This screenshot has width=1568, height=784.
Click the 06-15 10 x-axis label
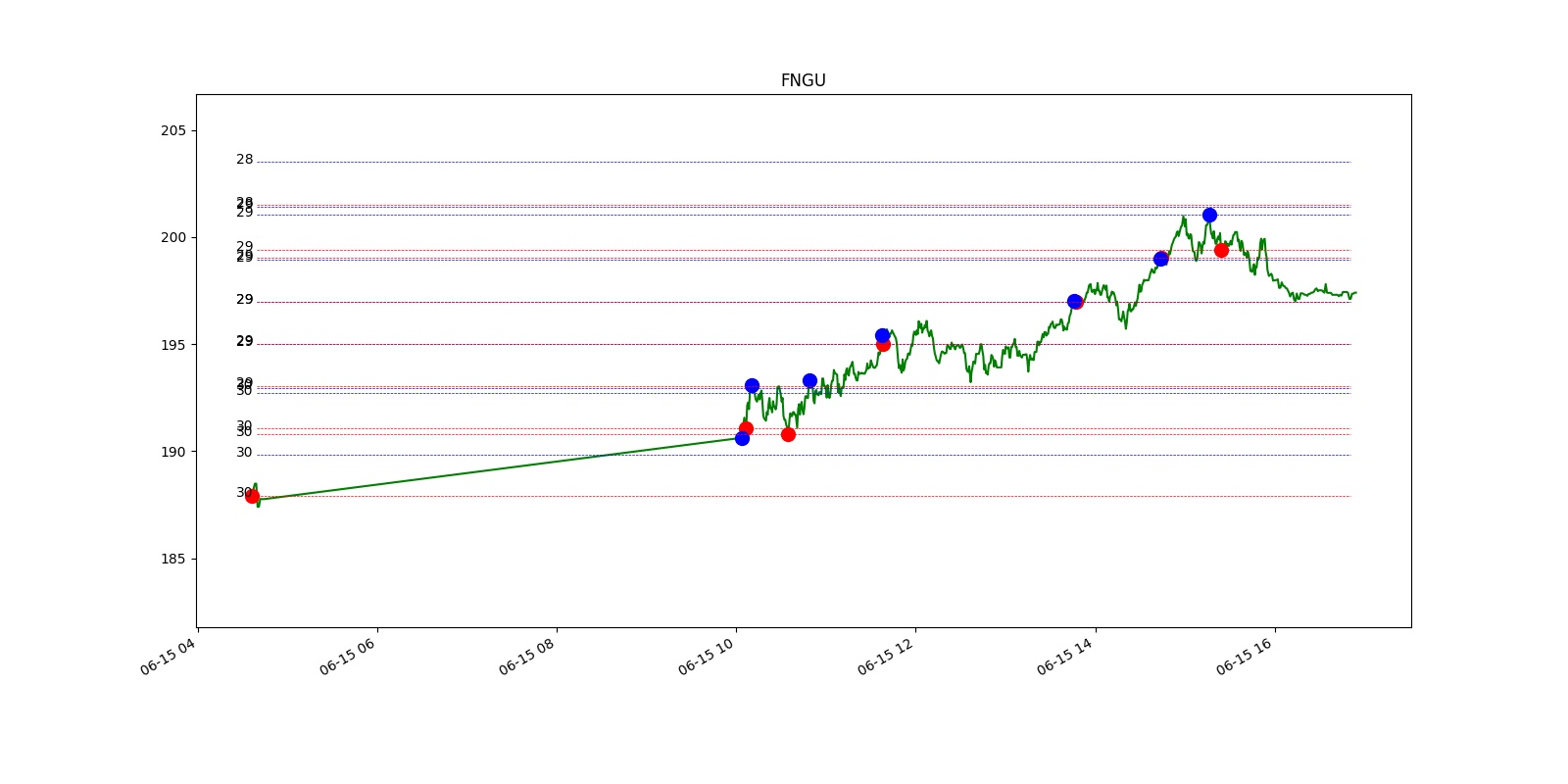[708, 657]
